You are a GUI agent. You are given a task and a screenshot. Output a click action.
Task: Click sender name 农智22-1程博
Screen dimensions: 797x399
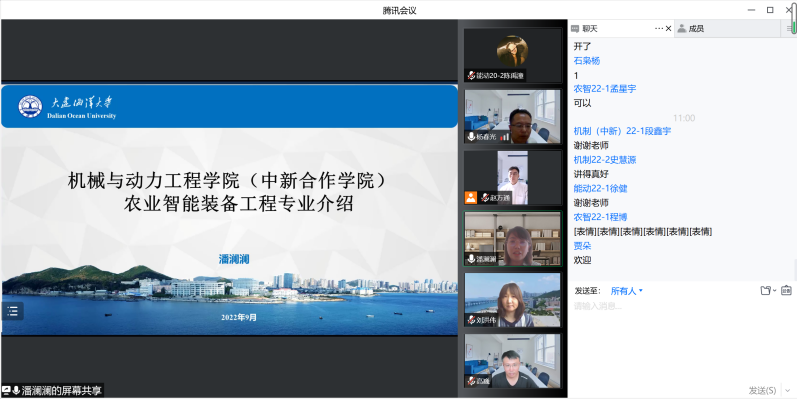[x=600, y=217]
